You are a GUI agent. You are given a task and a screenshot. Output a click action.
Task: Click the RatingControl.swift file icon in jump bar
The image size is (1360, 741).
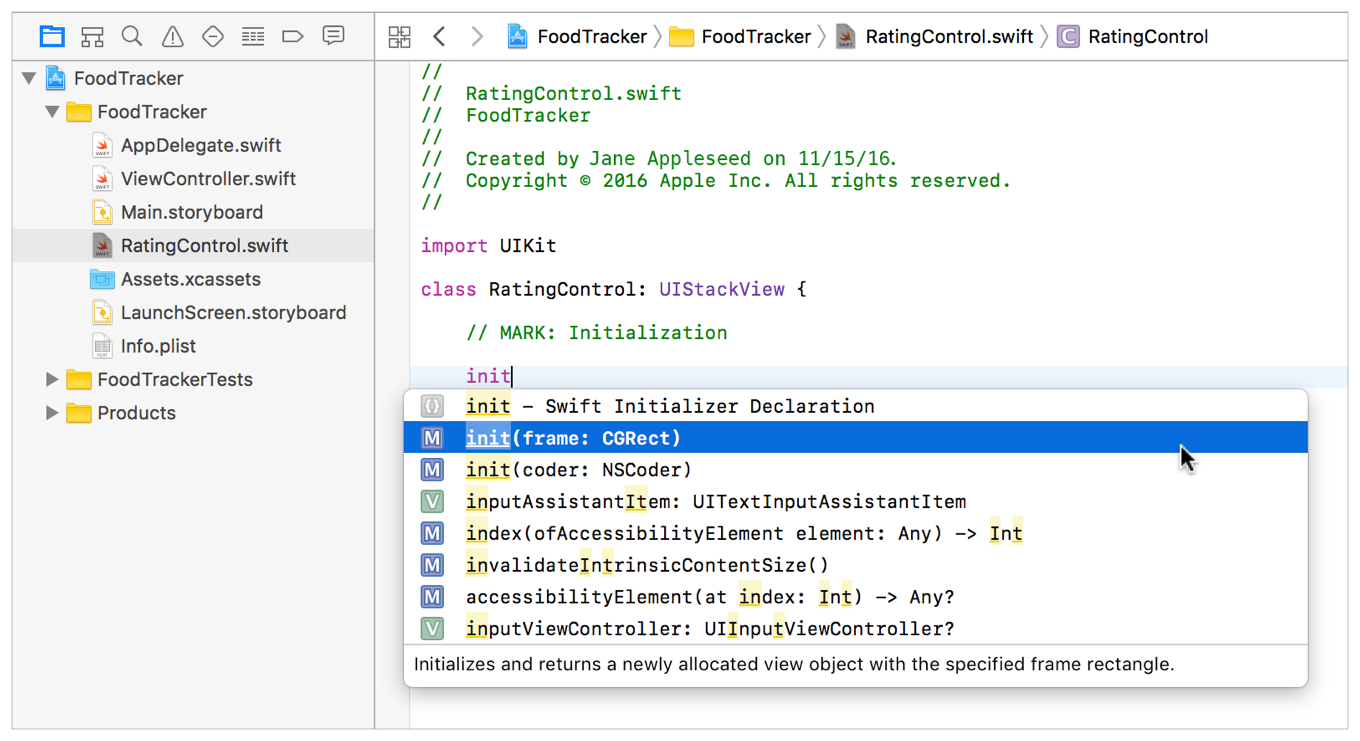click(x=846, y=37)
